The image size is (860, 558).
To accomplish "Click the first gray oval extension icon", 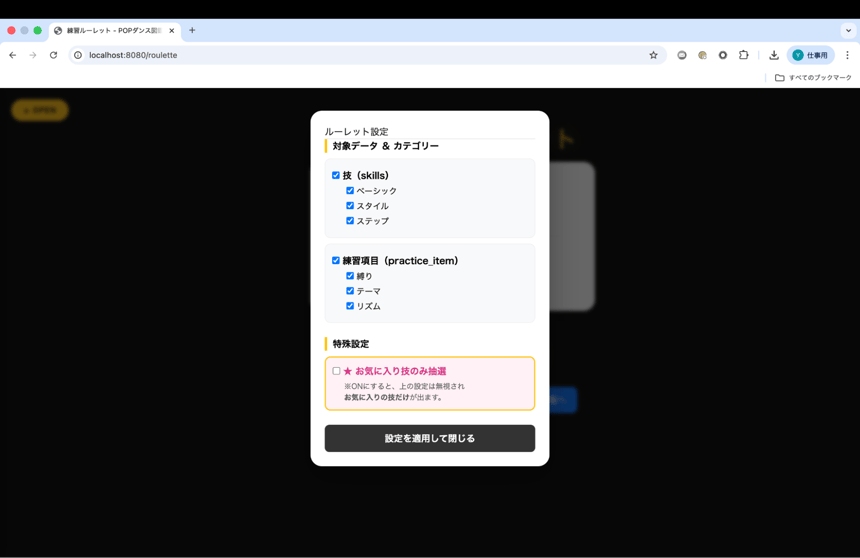I will click(682, 55).
